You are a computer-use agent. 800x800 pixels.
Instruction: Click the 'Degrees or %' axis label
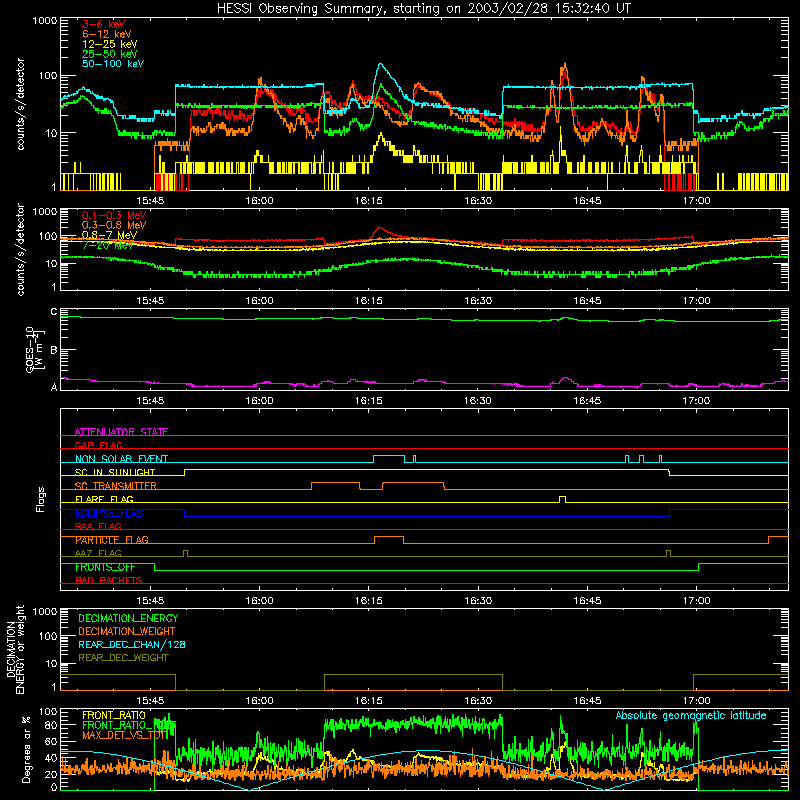[26, 749]
